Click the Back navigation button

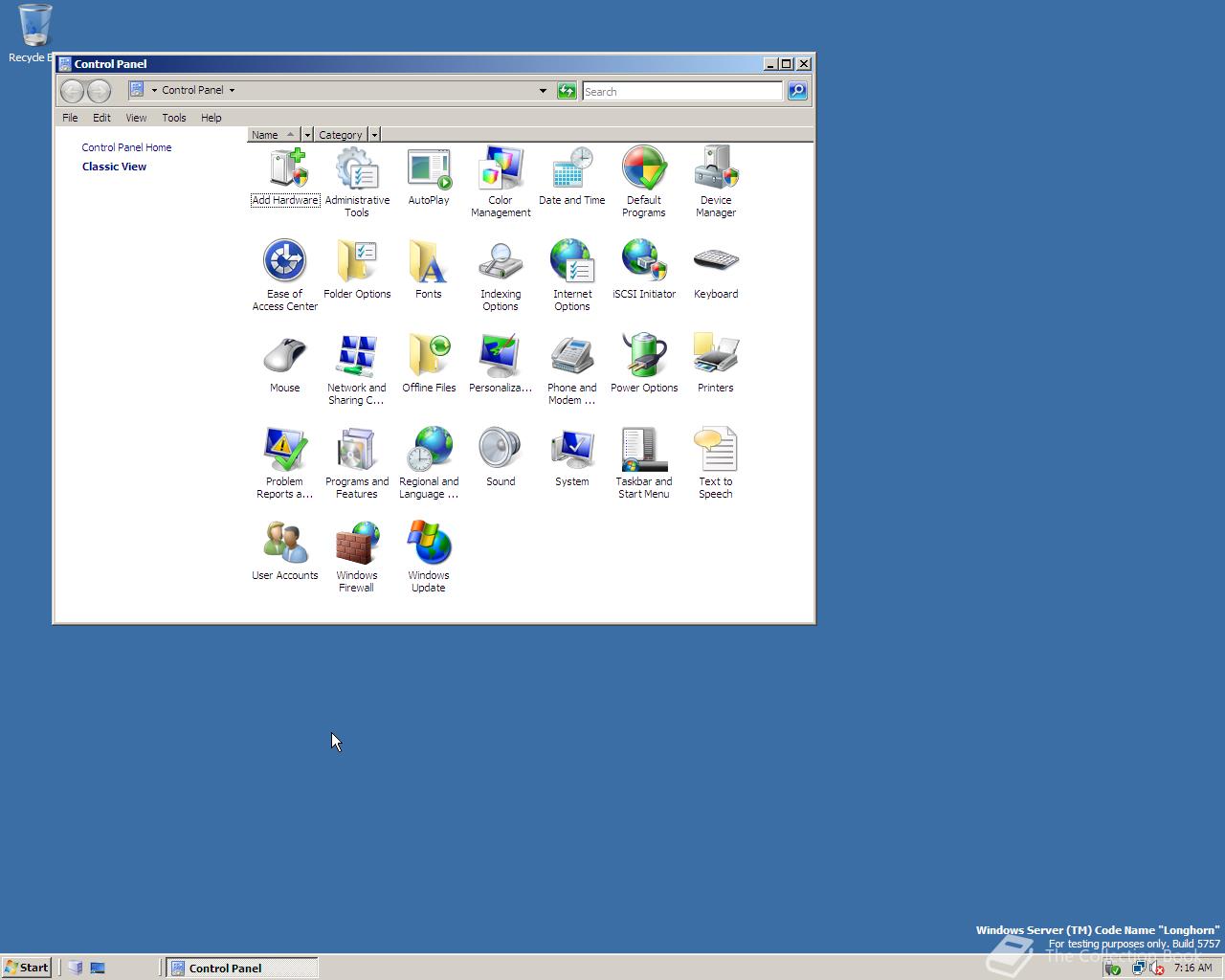coord(72,91)
